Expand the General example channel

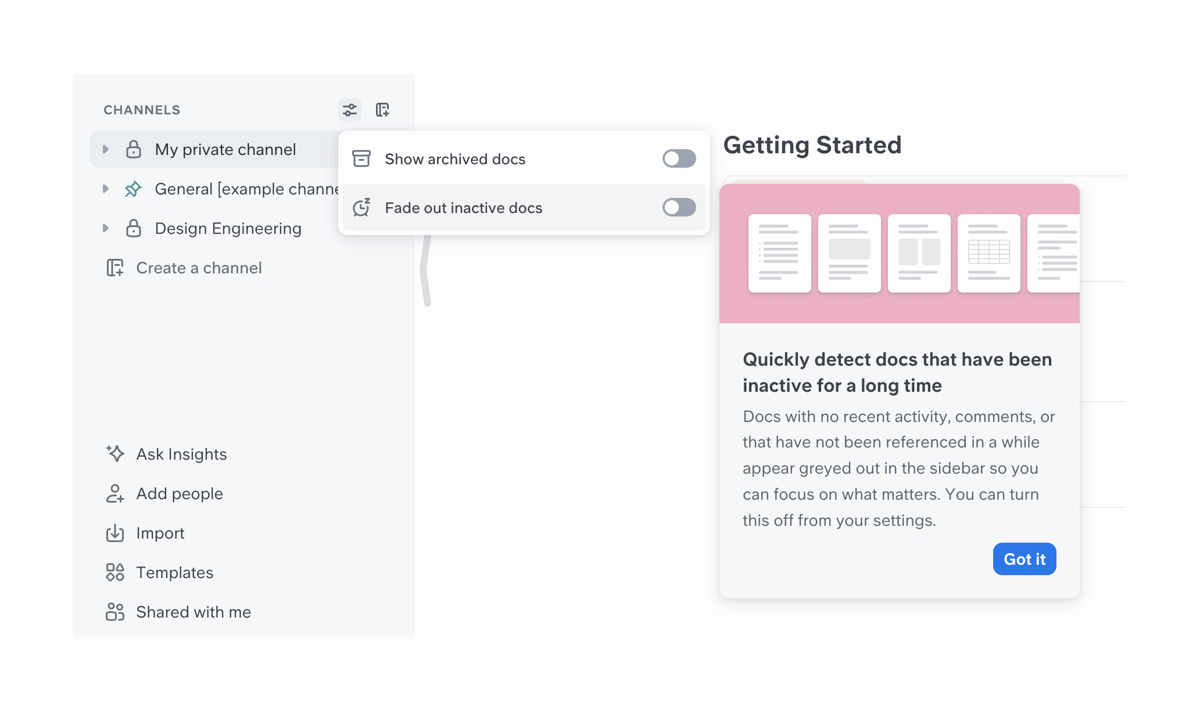106,188
